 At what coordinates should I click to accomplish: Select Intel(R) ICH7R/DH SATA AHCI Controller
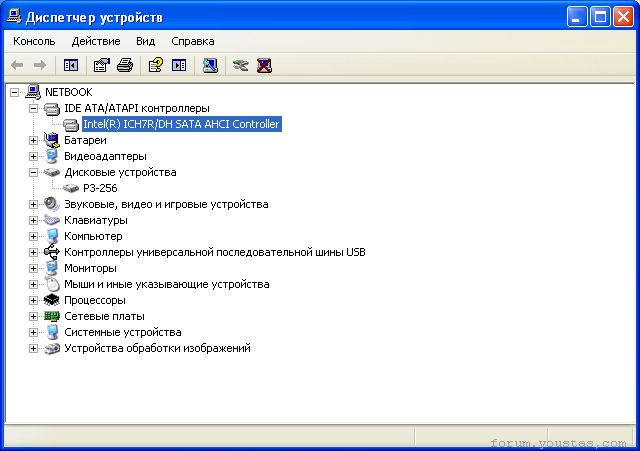(x=182, y=124)
